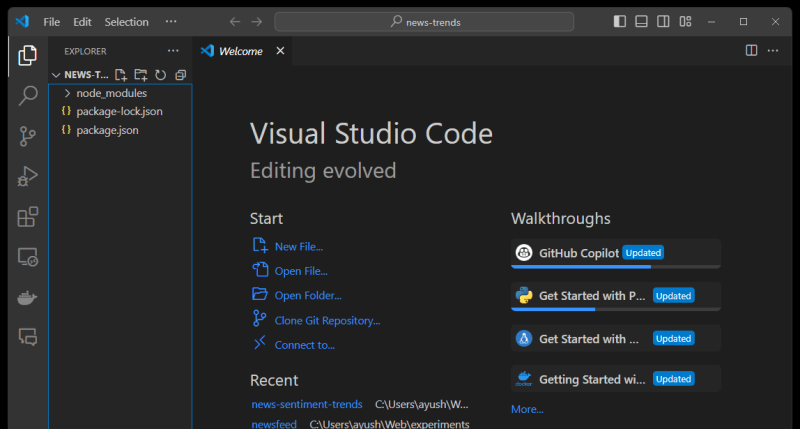Open the Explorer view in activity bar
The height and width of the screenshot is (429, 800).
pos(28,56)
